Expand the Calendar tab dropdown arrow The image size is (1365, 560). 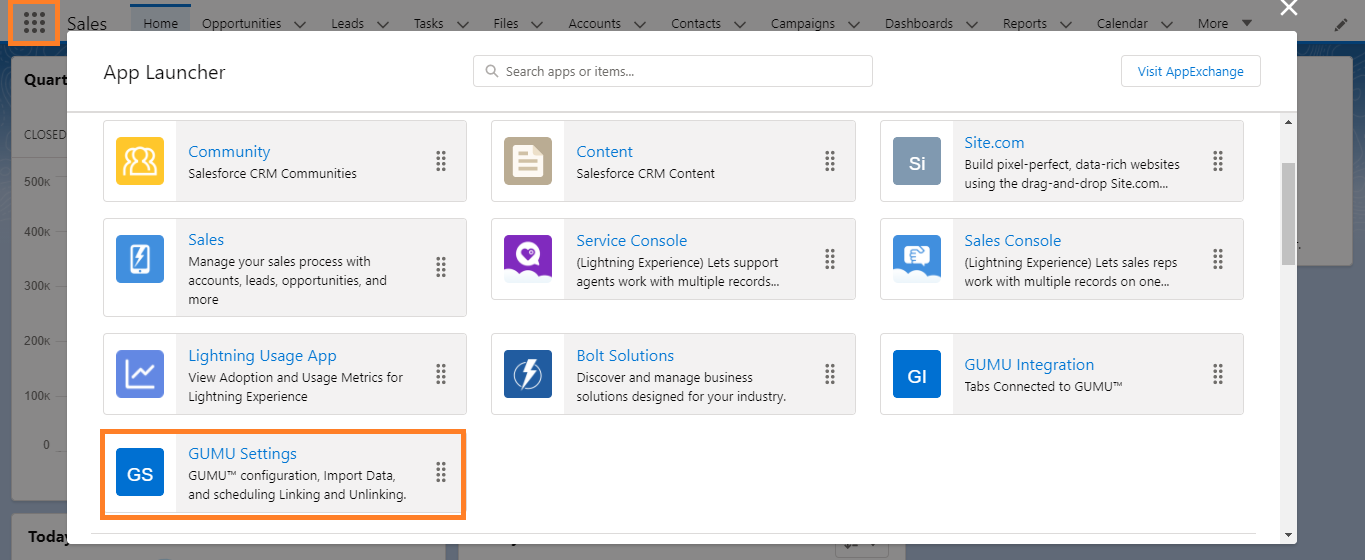1168,24
